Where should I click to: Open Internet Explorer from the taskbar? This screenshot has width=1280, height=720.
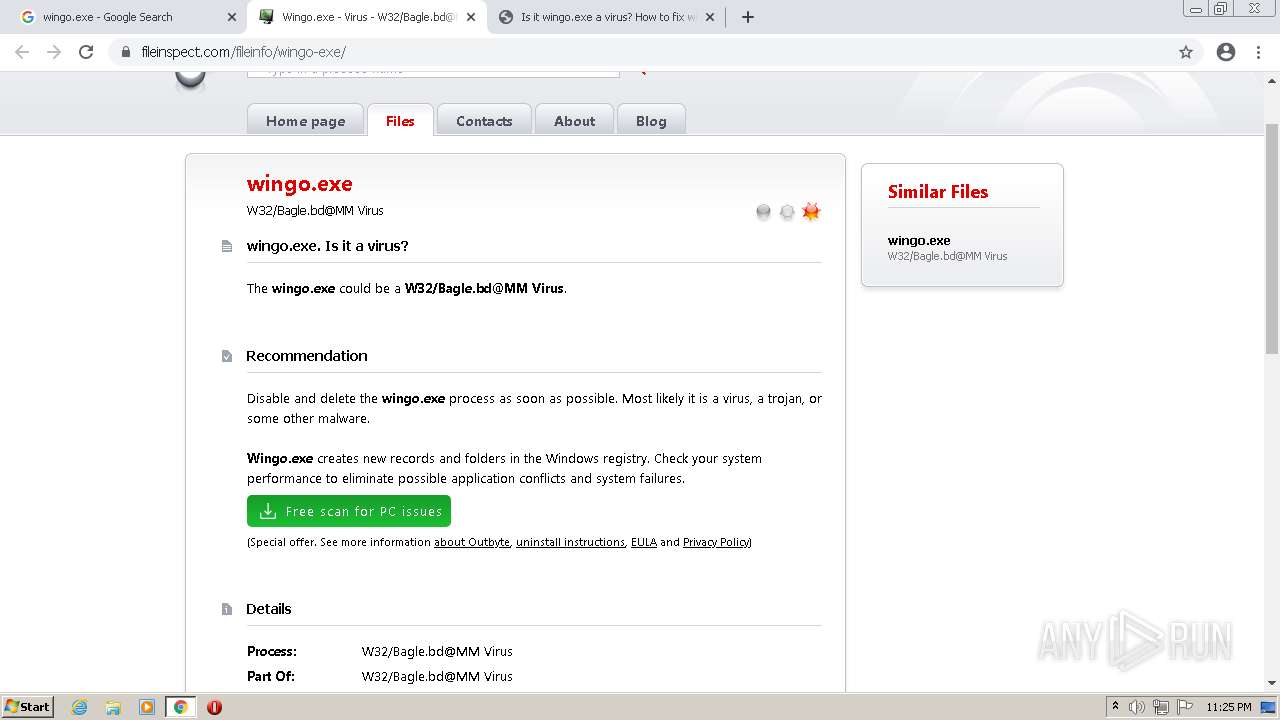pos(80,707)
